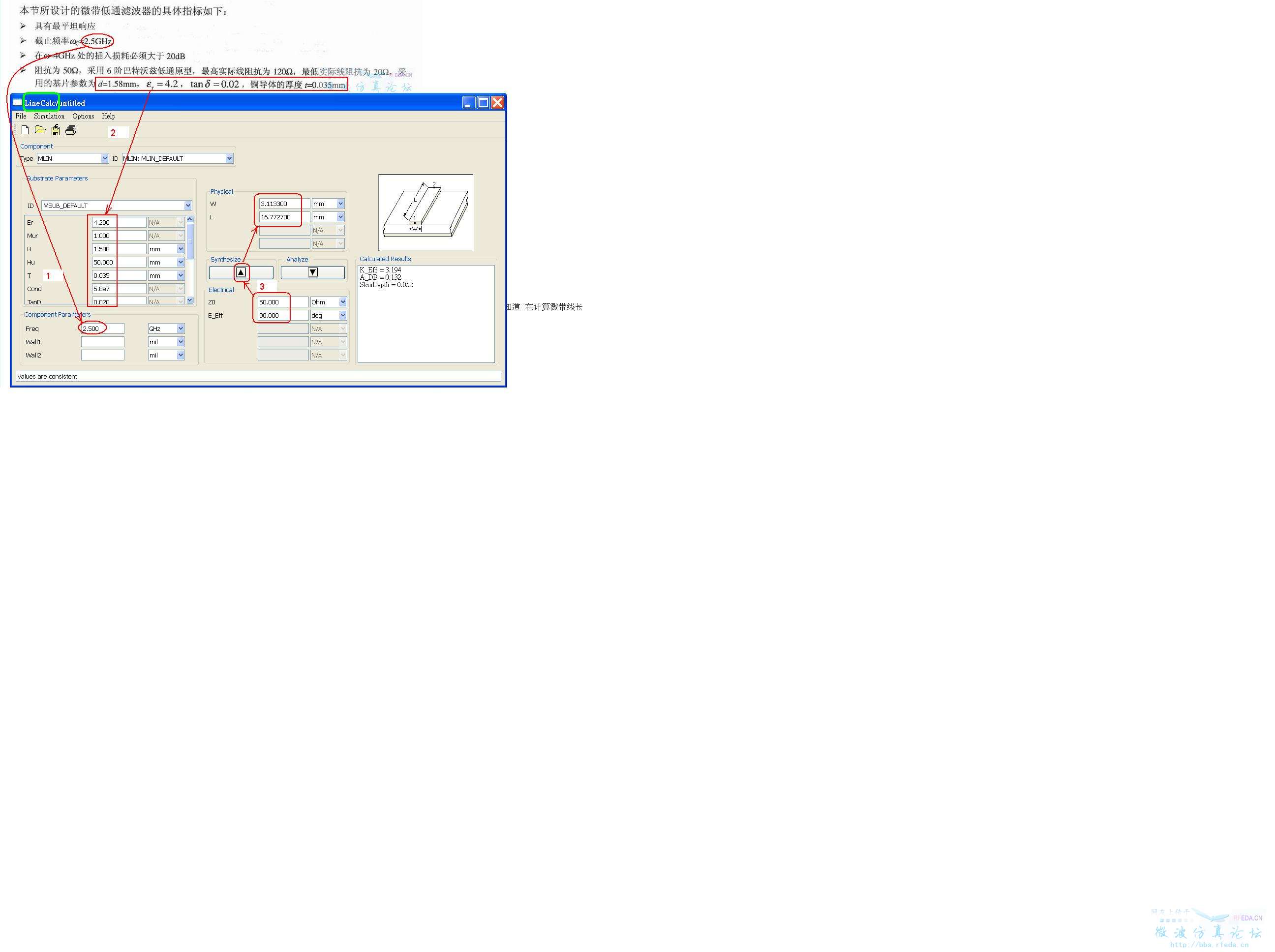Open the Wall2 mil unit dropdown
This screenshot has height=952, width=1275.
[x=181, y=356]
